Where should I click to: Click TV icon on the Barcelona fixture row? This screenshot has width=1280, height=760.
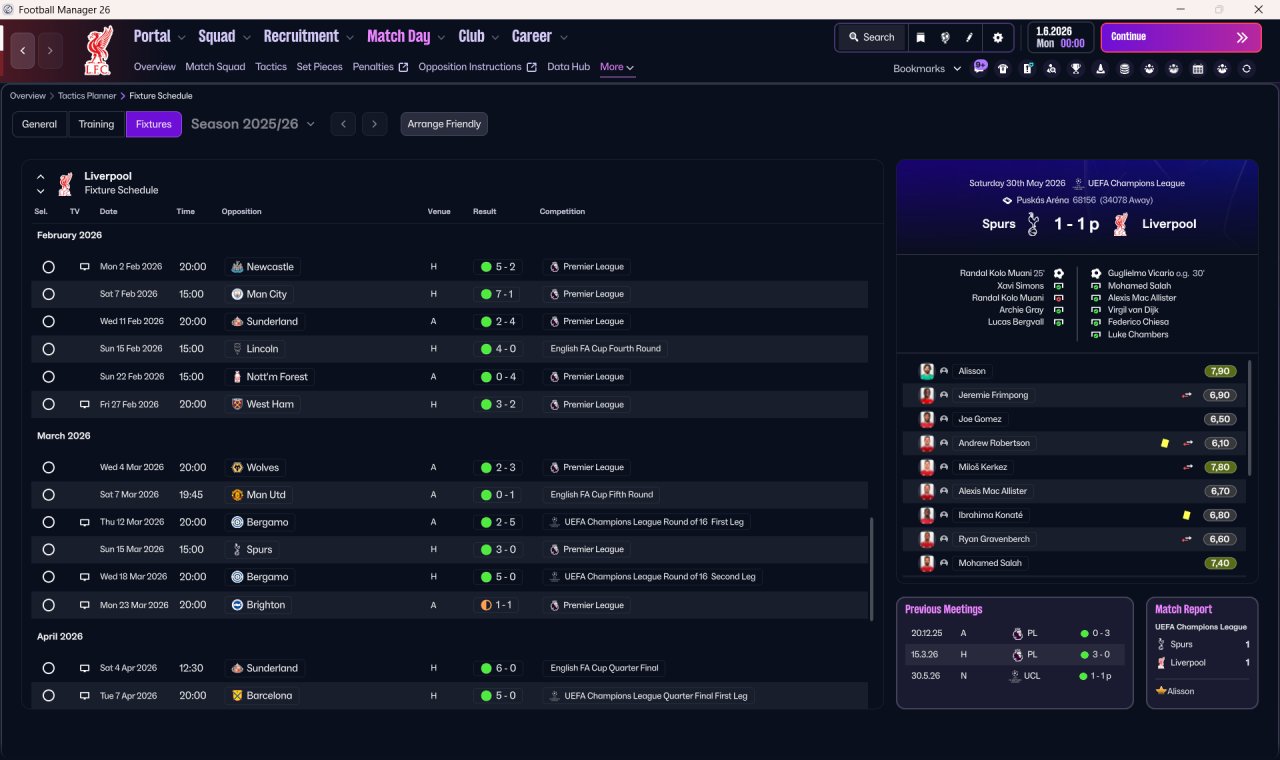tap(85, 695)
